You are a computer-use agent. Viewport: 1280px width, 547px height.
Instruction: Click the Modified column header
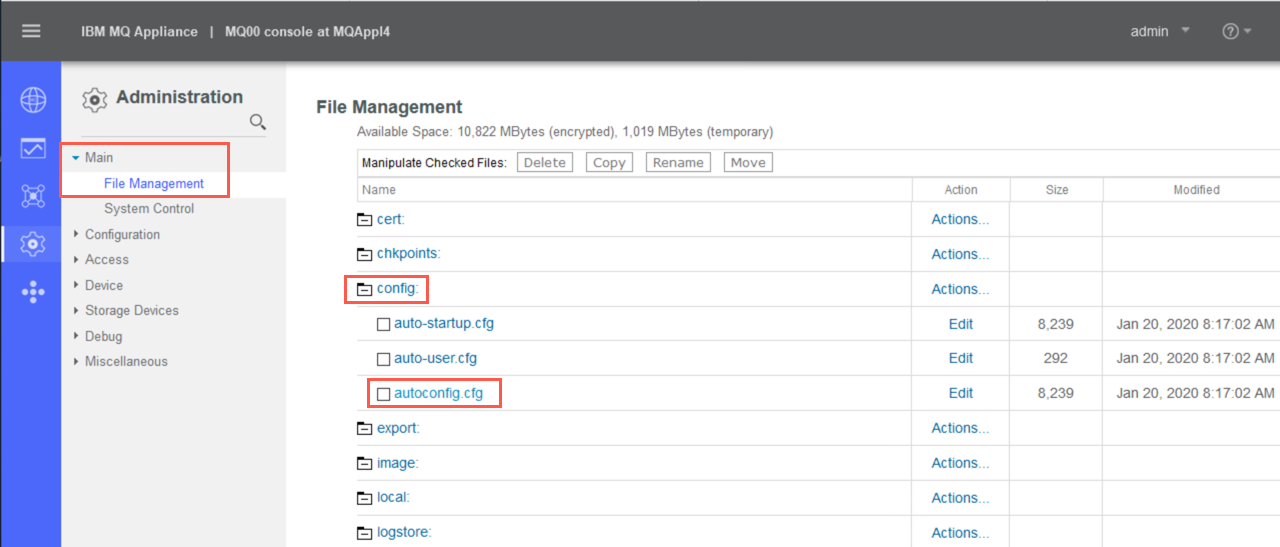tap(1196, 190)
